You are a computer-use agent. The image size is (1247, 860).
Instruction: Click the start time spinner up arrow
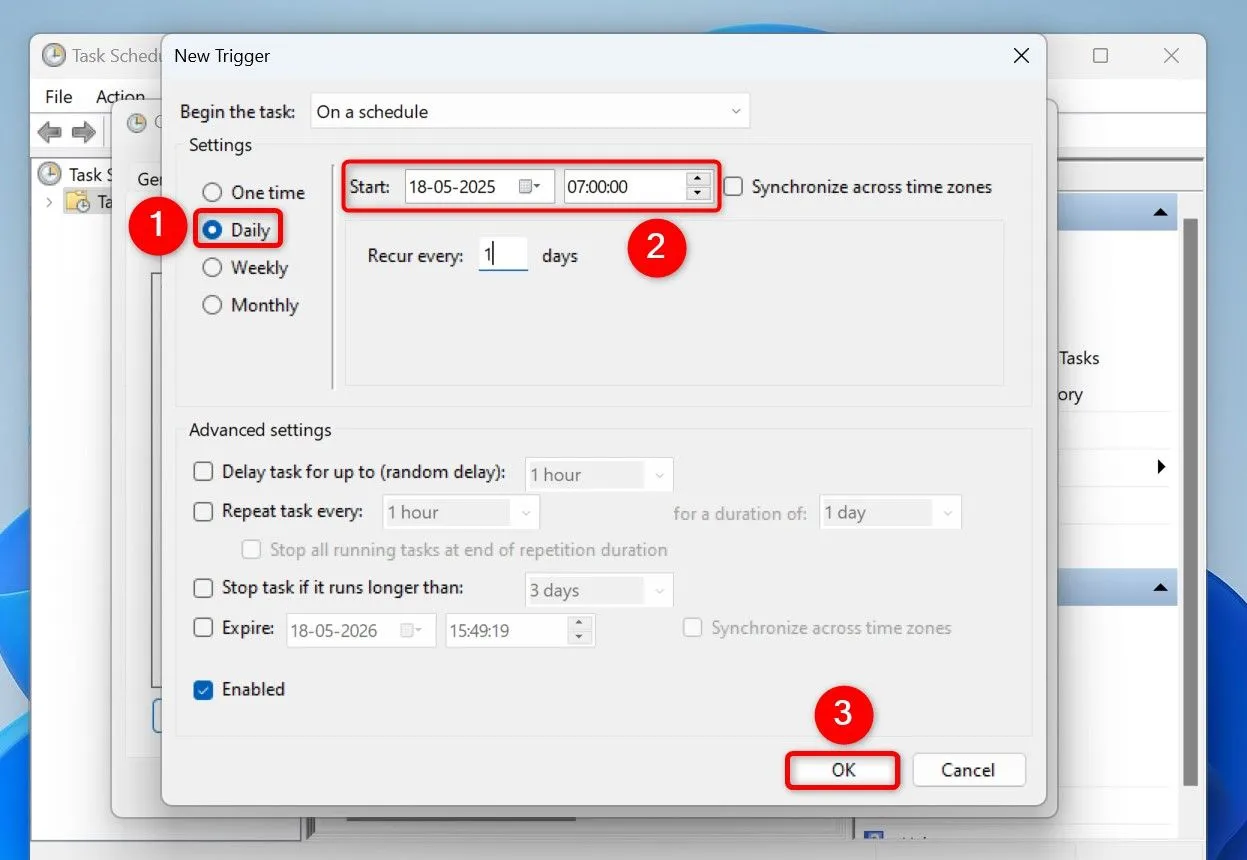click(x=697, y=180)
